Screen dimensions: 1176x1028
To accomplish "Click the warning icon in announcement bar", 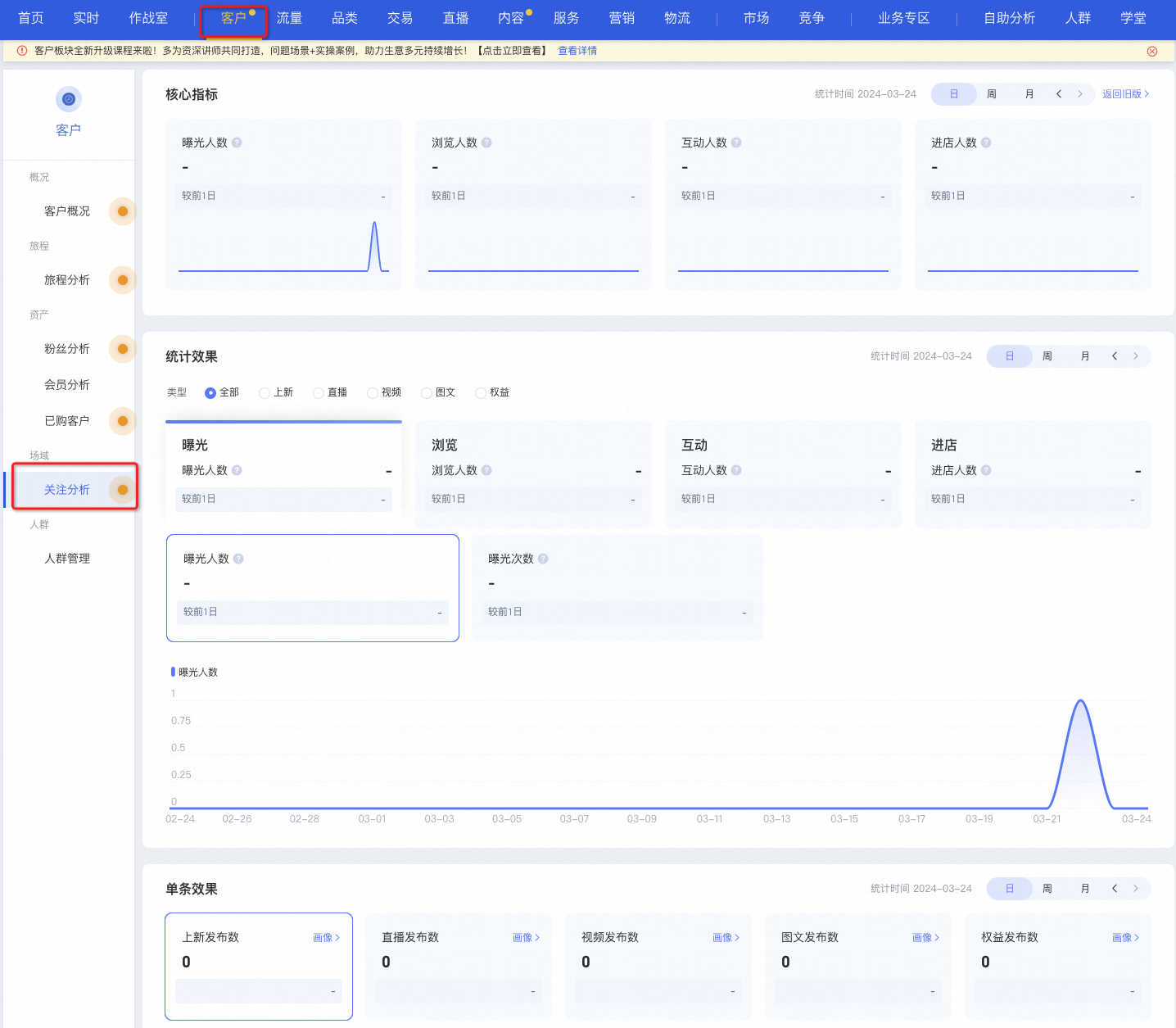I will pyautogui.click(x=22, y=51).
